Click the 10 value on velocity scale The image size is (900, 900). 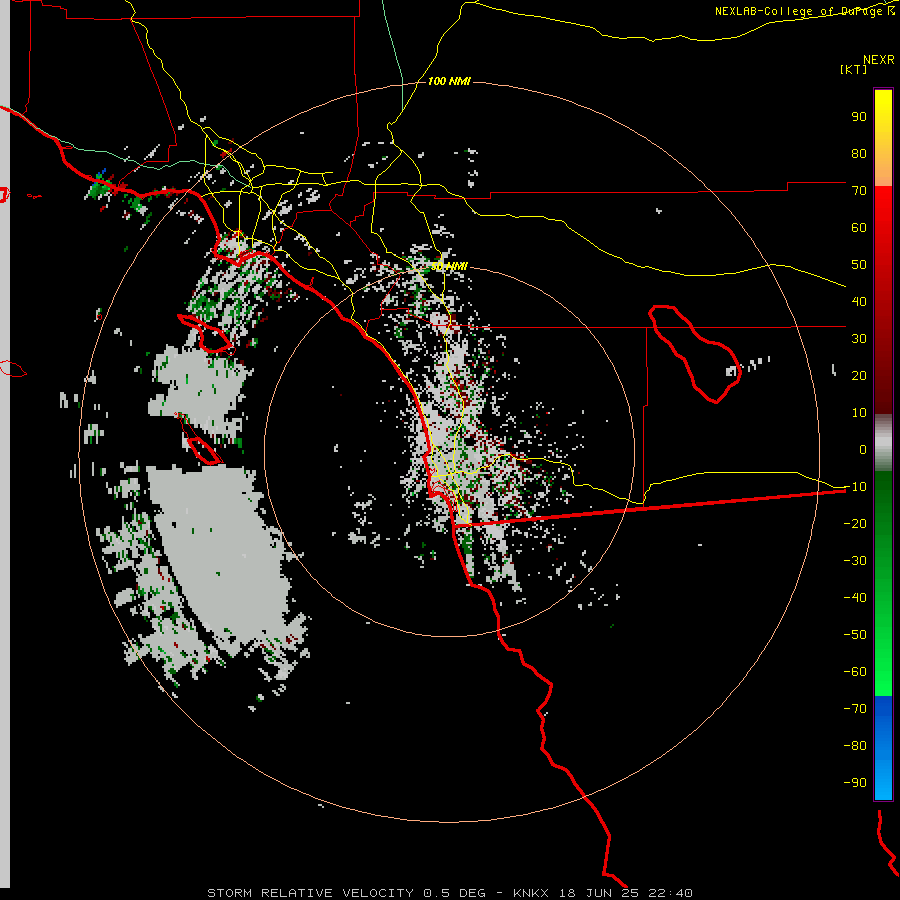859,413
